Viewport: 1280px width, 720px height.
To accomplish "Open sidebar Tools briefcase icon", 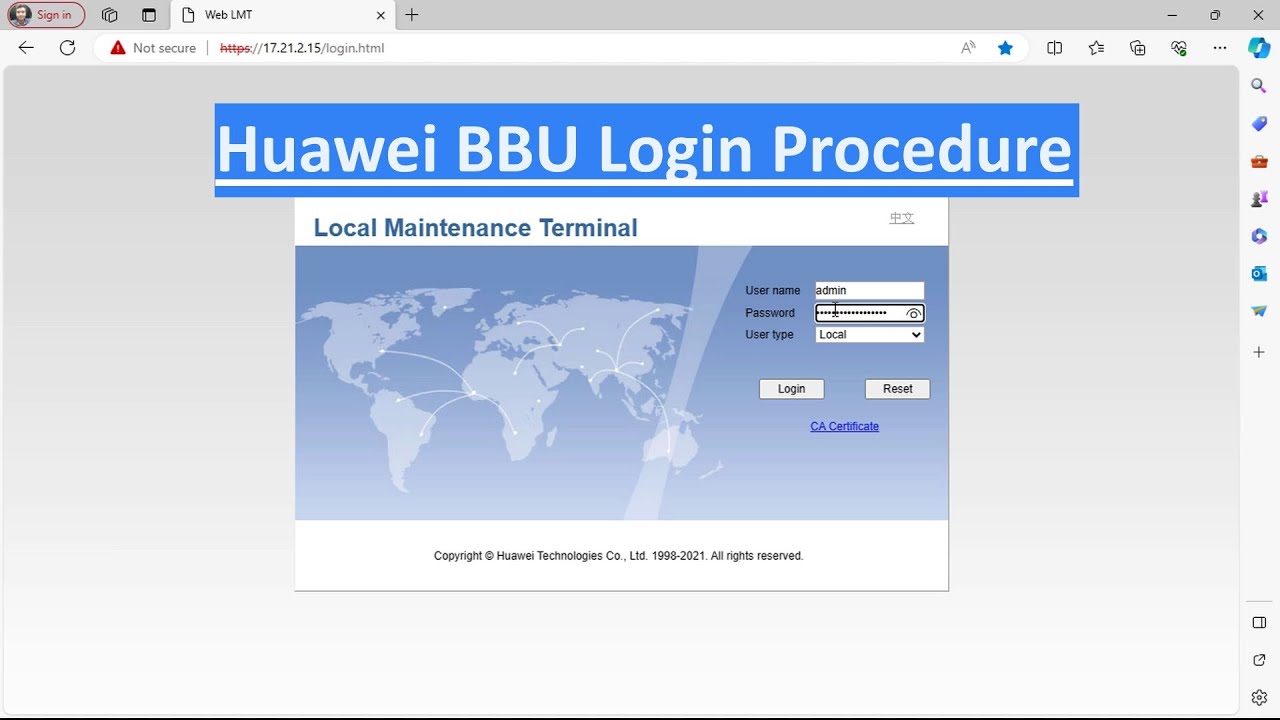I will (x=1259, y=161).
